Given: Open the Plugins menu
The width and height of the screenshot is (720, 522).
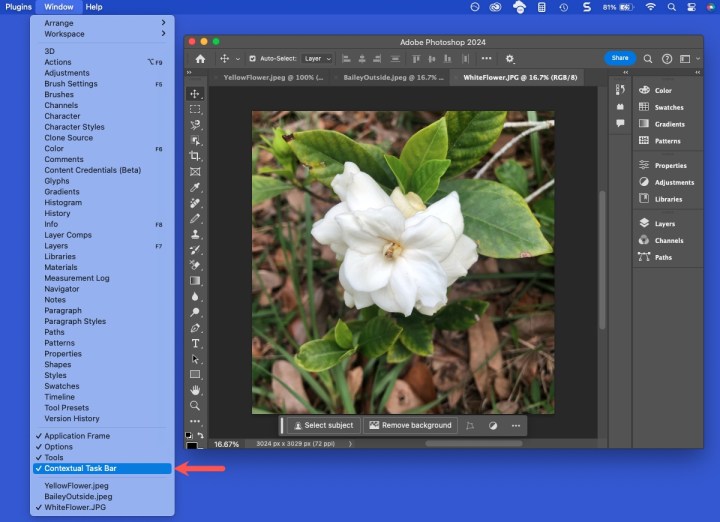Looking at the screenshot, I should (x=18, y=7).
